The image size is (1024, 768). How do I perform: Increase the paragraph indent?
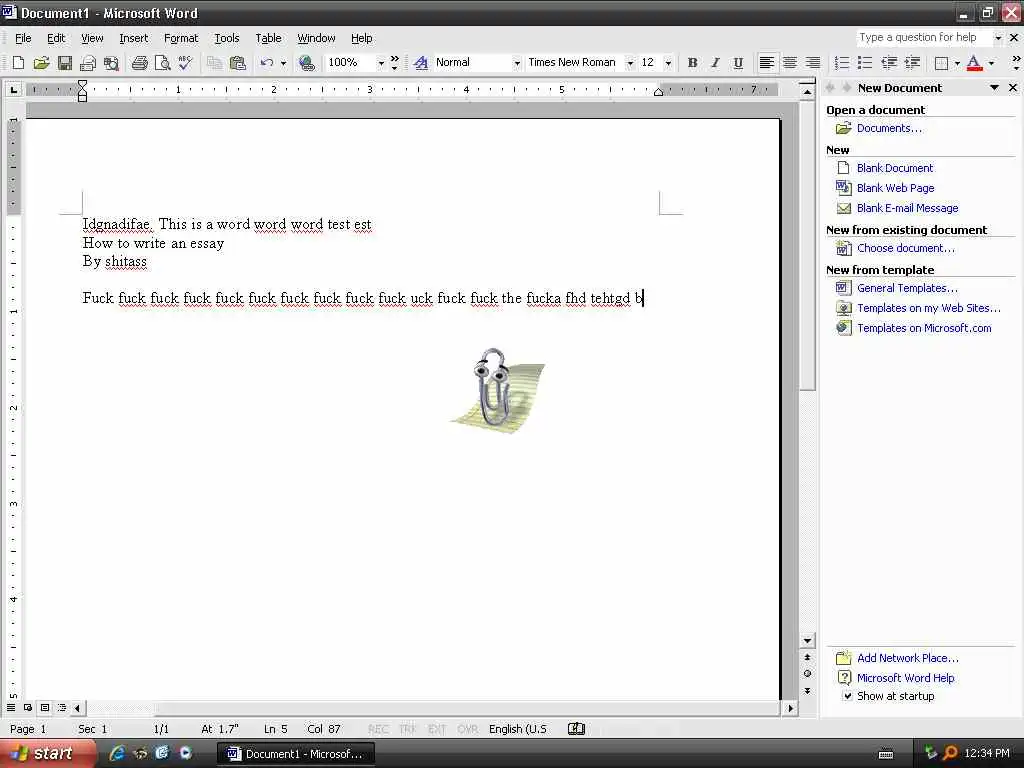(x=912, y=63)
